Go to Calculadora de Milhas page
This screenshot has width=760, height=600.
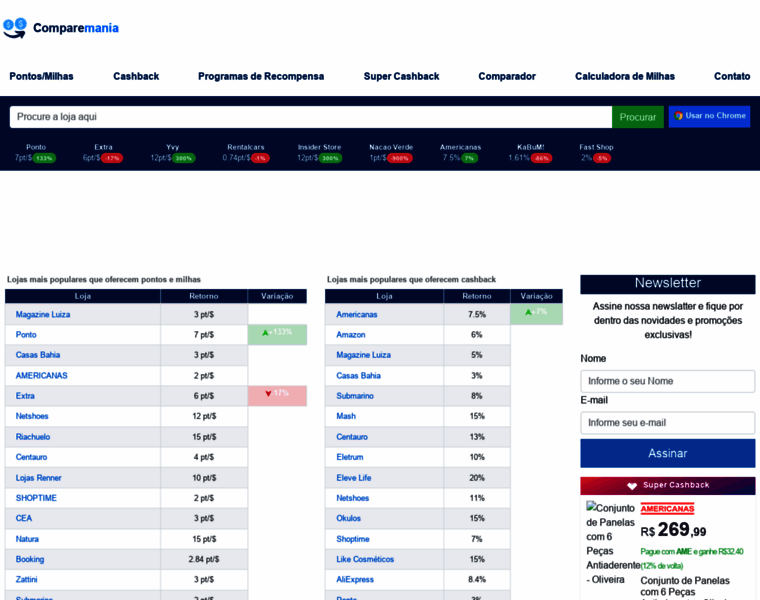(x=624, y=76)
